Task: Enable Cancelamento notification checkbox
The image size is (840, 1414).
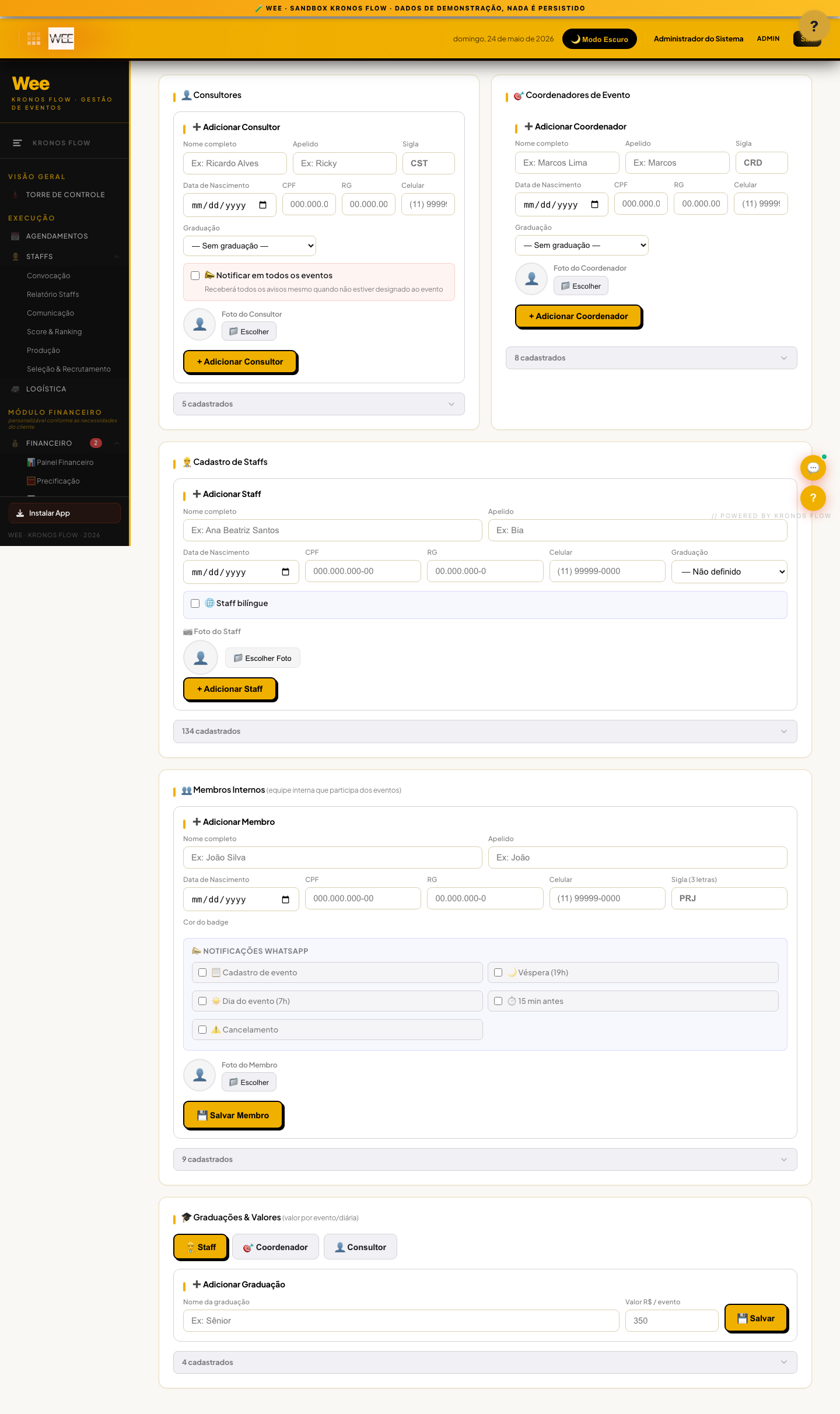Action: click(x=202, y=1030)
